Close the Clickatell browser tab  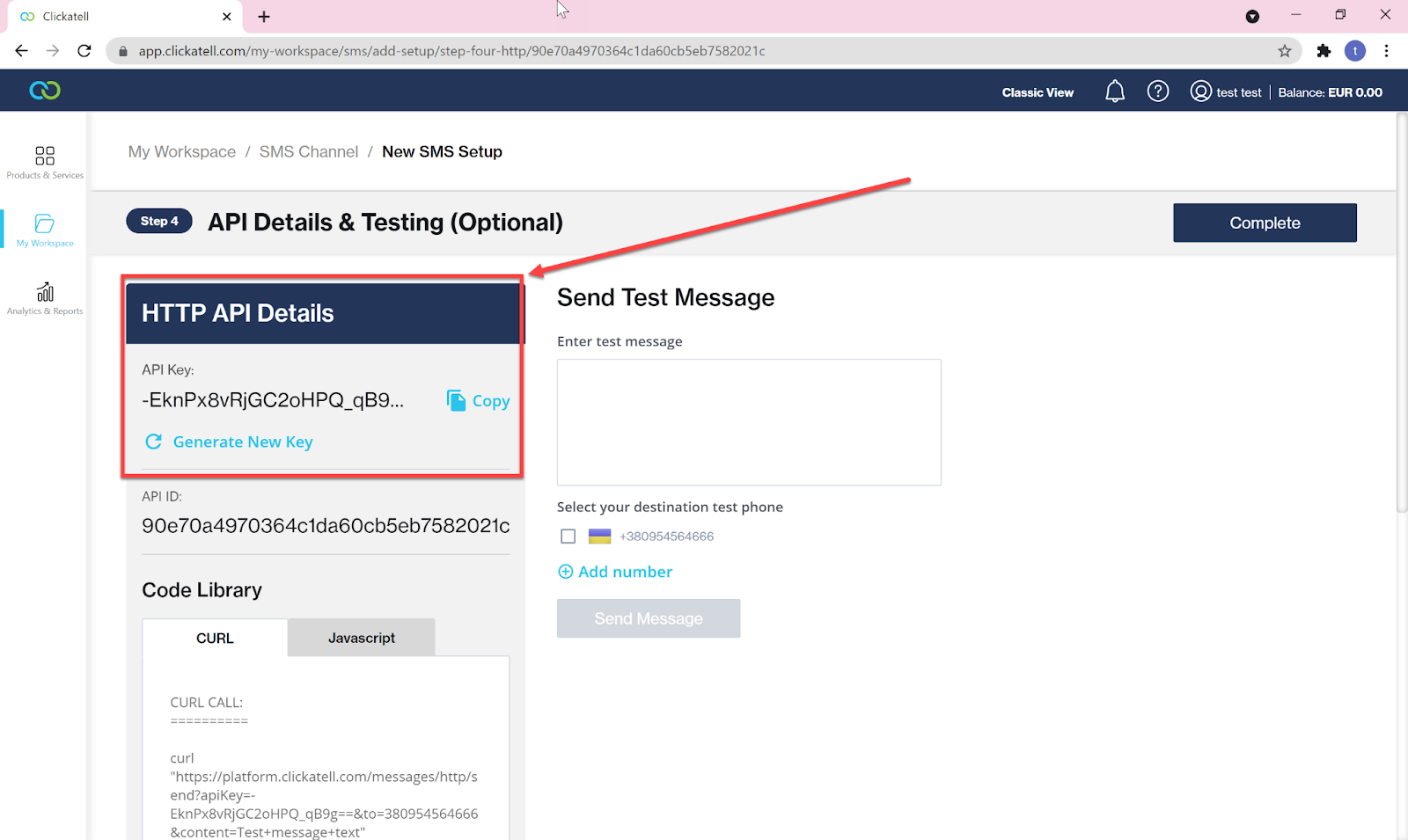point(227,17)
